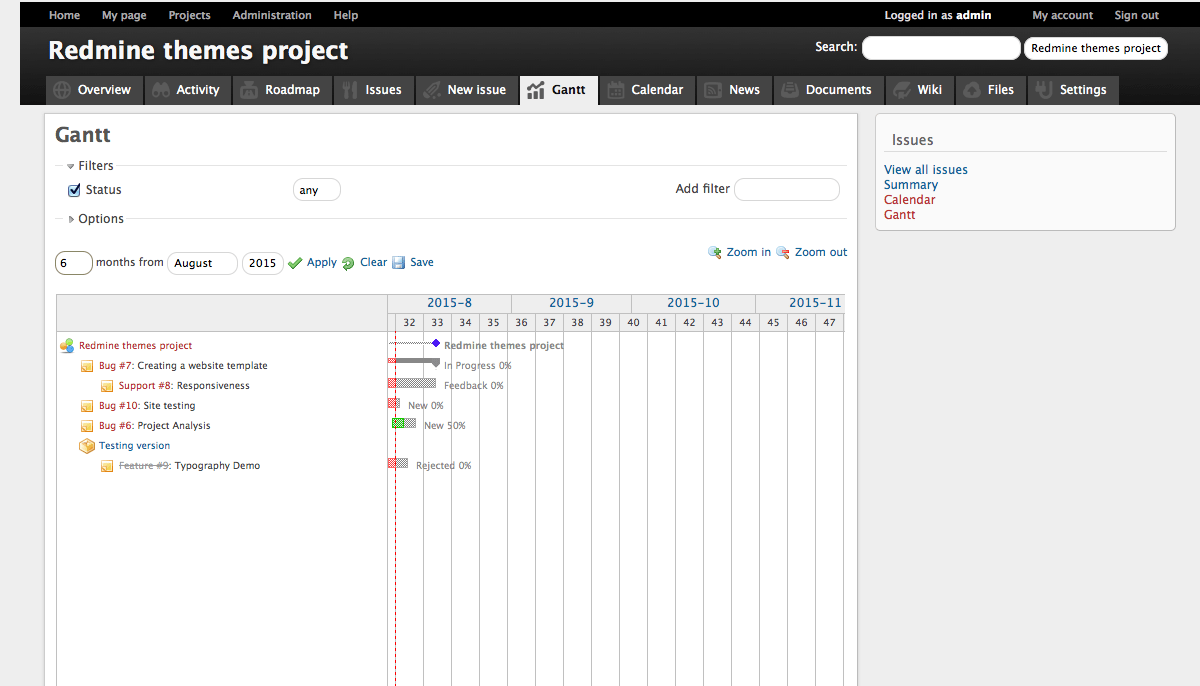Open the Help top menu item
Viewport: 1200px width, 686px height.
(x=346, y=15)
